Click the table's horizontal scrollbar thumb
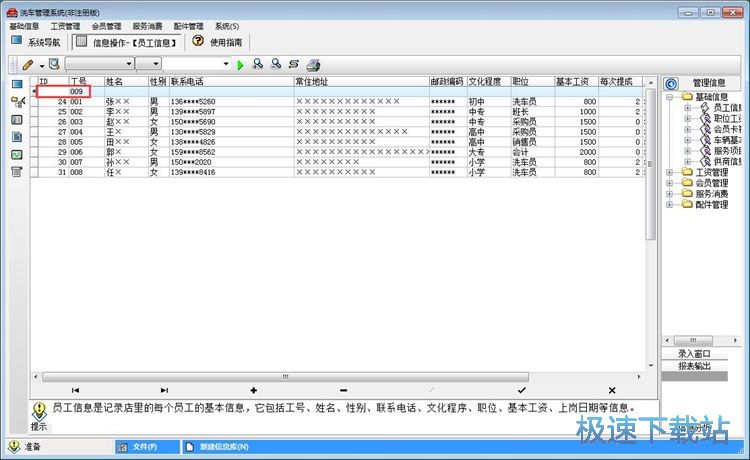This screenshot has height=460, width=750. click(x=285, y=377)
